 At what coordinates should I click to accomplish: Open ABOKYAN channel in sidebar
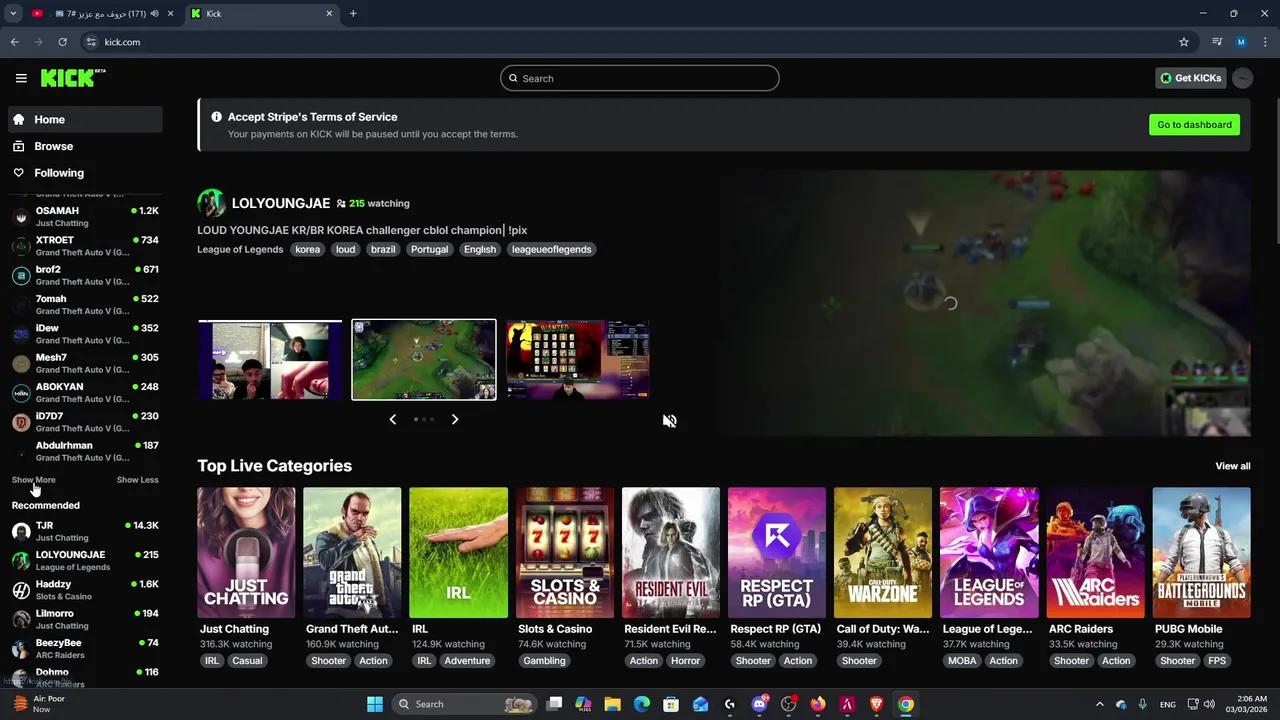pyautogui.click(x=85, y=392)
